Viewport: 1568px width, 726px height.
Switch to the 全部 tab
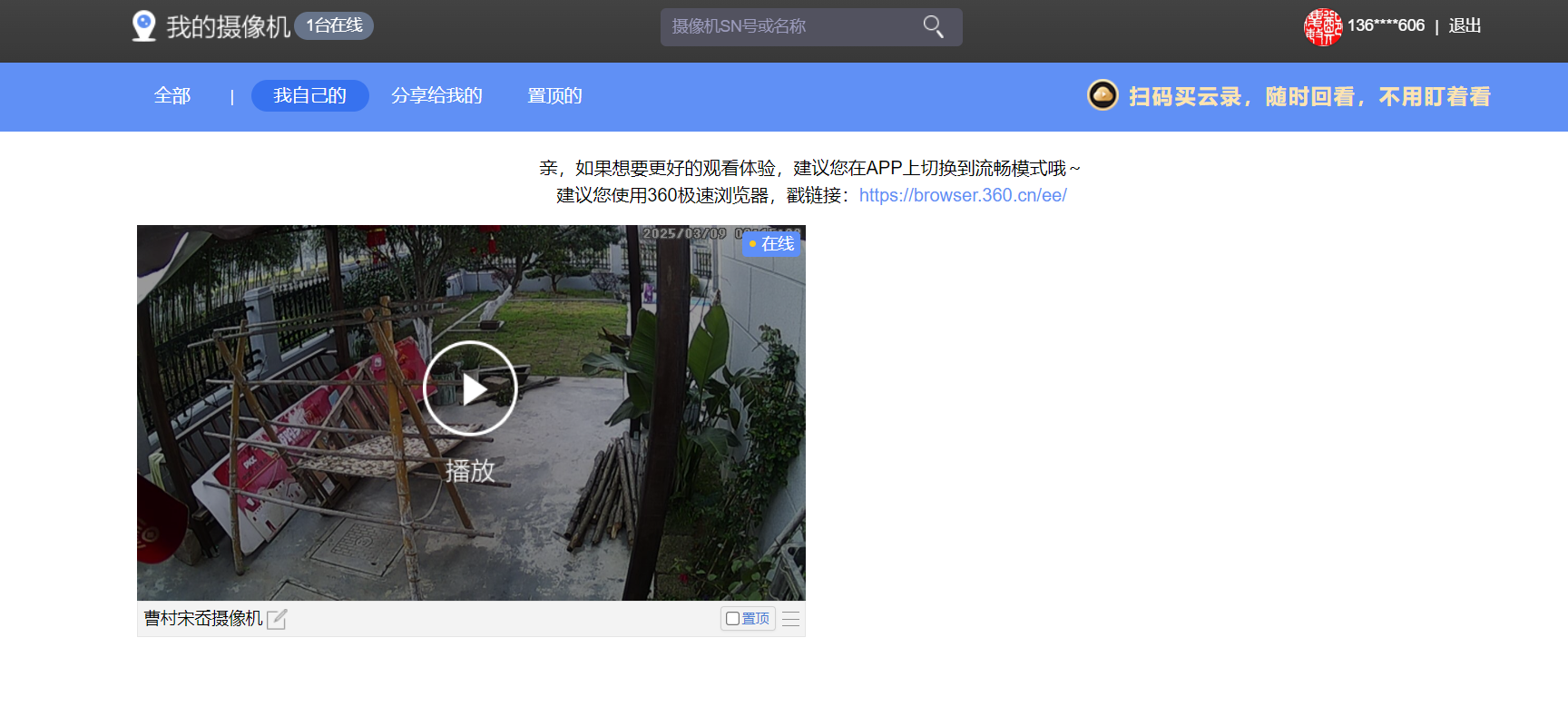[x=172, y=96]
